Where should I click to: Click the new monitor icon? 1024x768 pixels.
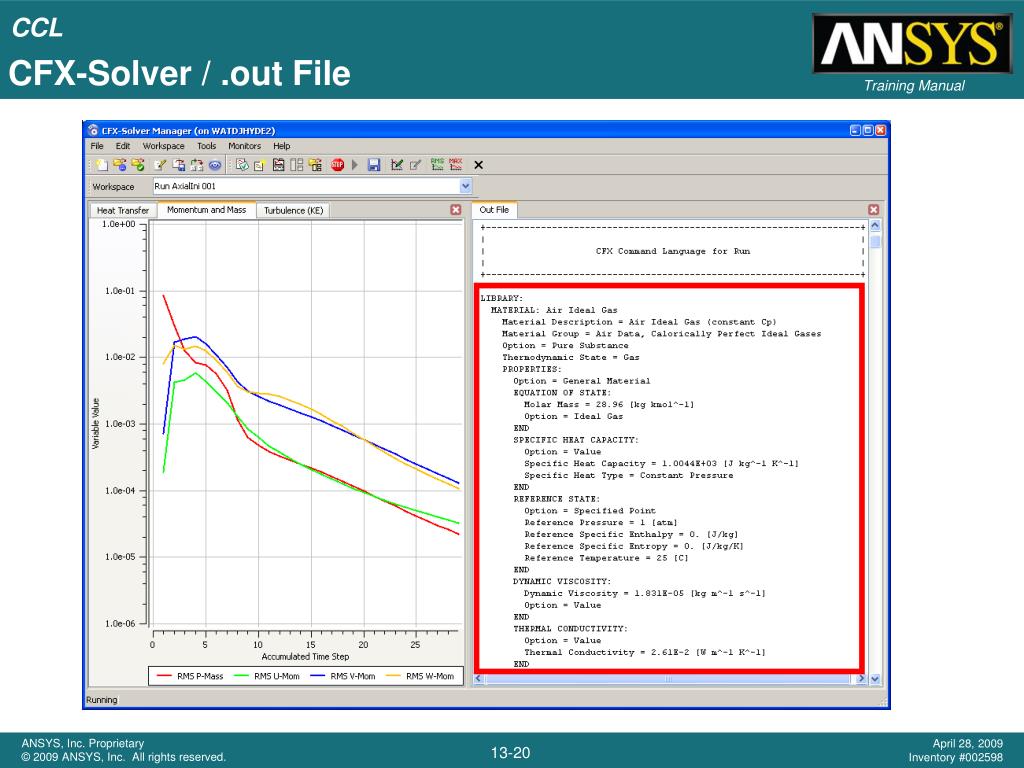pos(260,165)
